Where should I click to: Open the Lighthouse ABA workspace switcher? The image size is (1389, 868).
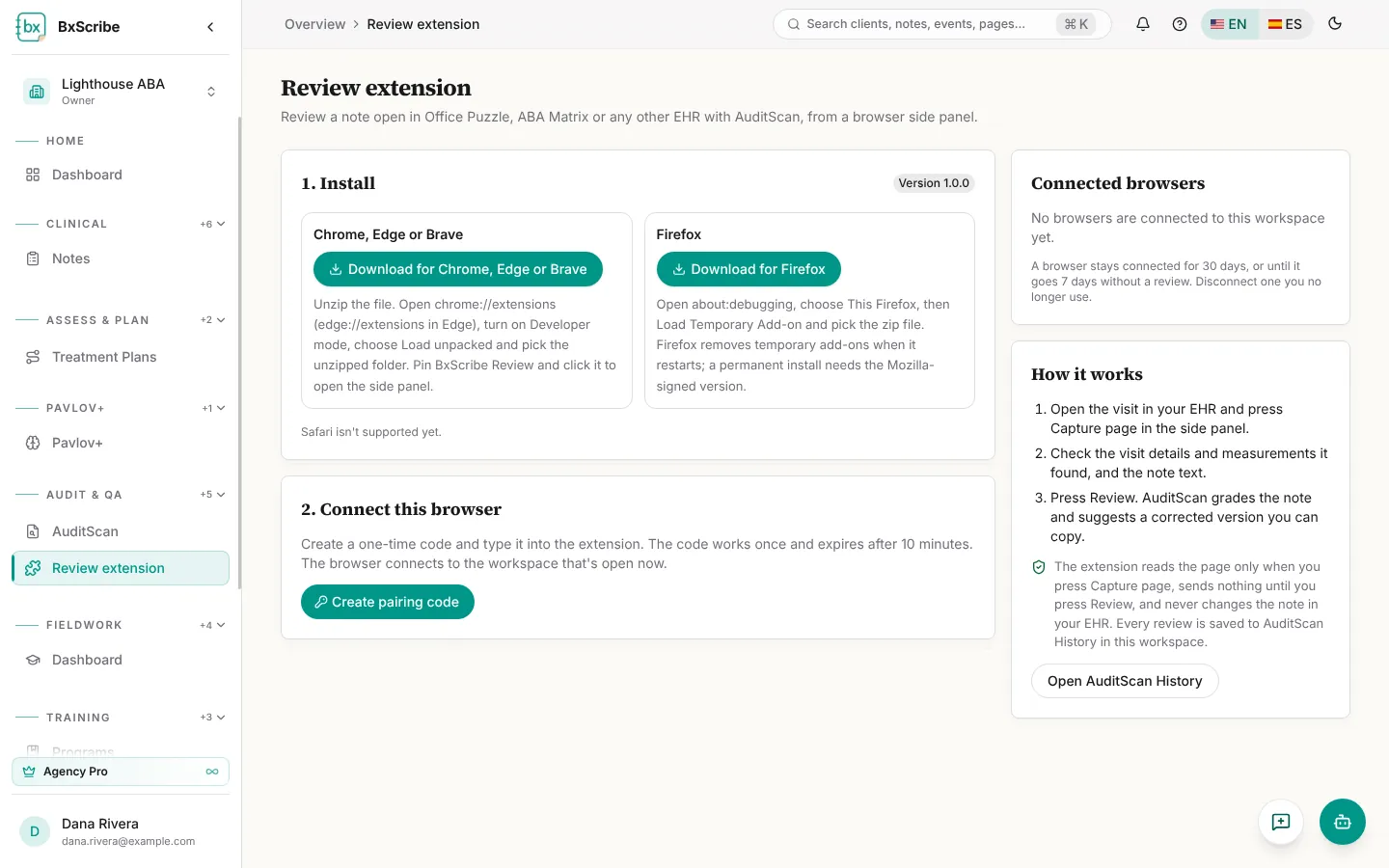pyautogui.click(x=121, y=92)
